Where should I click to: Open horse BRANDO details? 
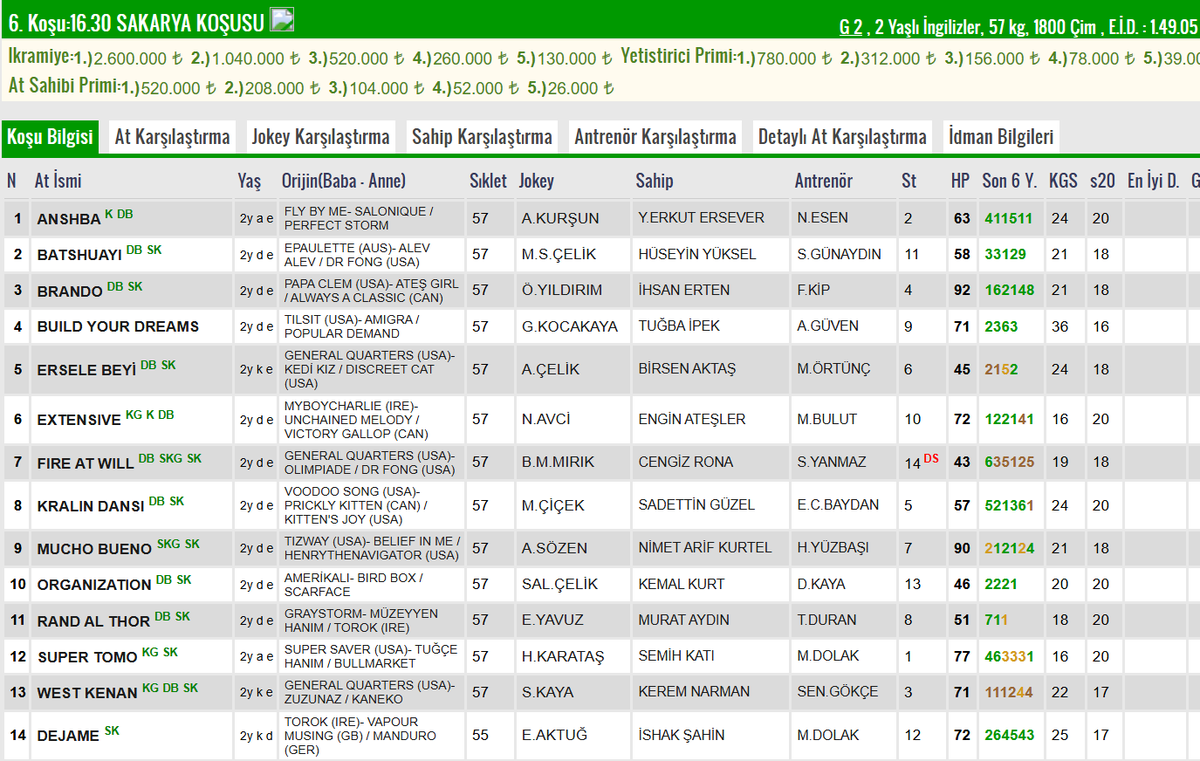pyautogui.click(x=69, y=291)
